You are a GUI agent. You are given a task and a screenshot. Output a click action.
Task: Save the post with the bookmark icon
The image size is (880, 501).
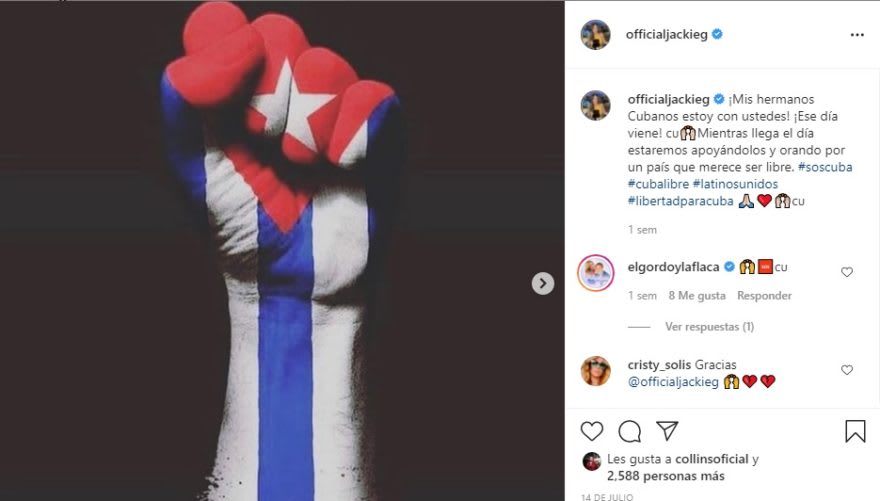855,431
